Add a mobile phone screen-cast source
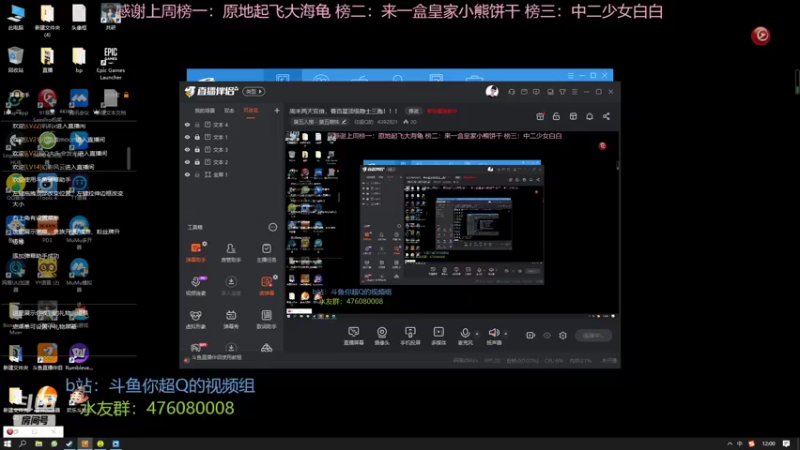This screenshot has width=800, height=450. [410, 336]
